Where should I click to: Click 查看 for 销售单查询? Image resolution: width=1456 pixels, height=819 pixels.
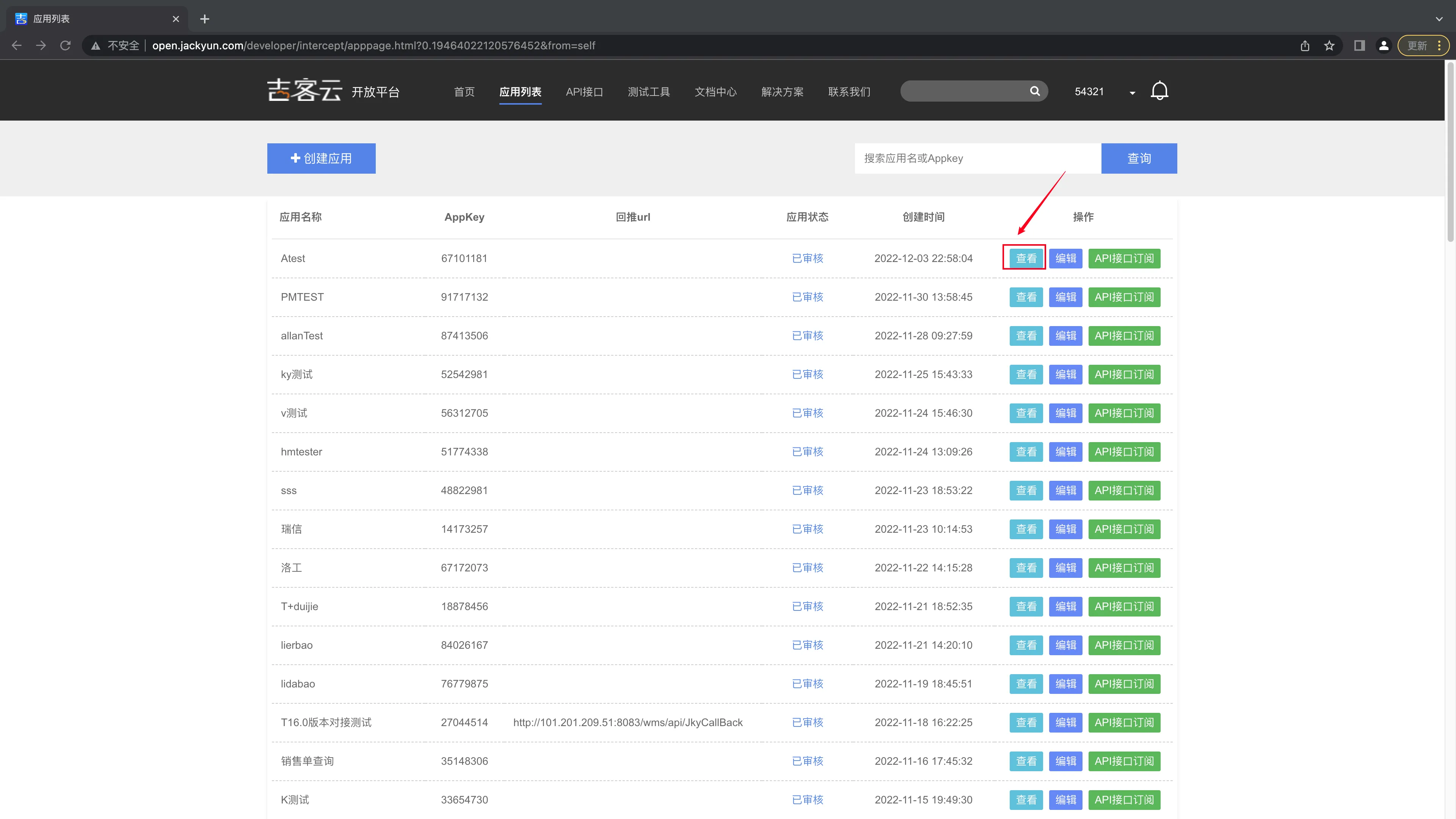(x=1026, y=761)
